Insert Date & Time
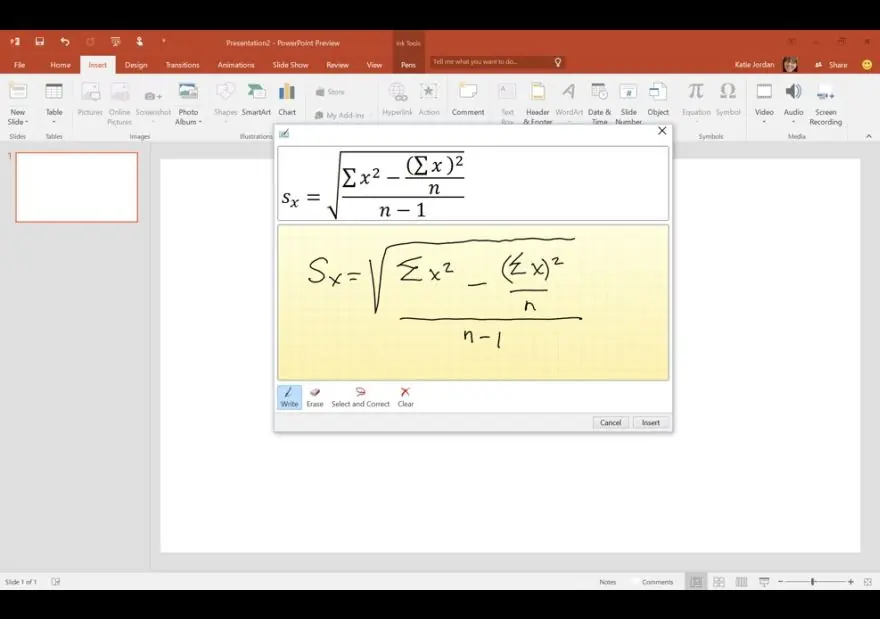880x619 pixels. (599, 104)
